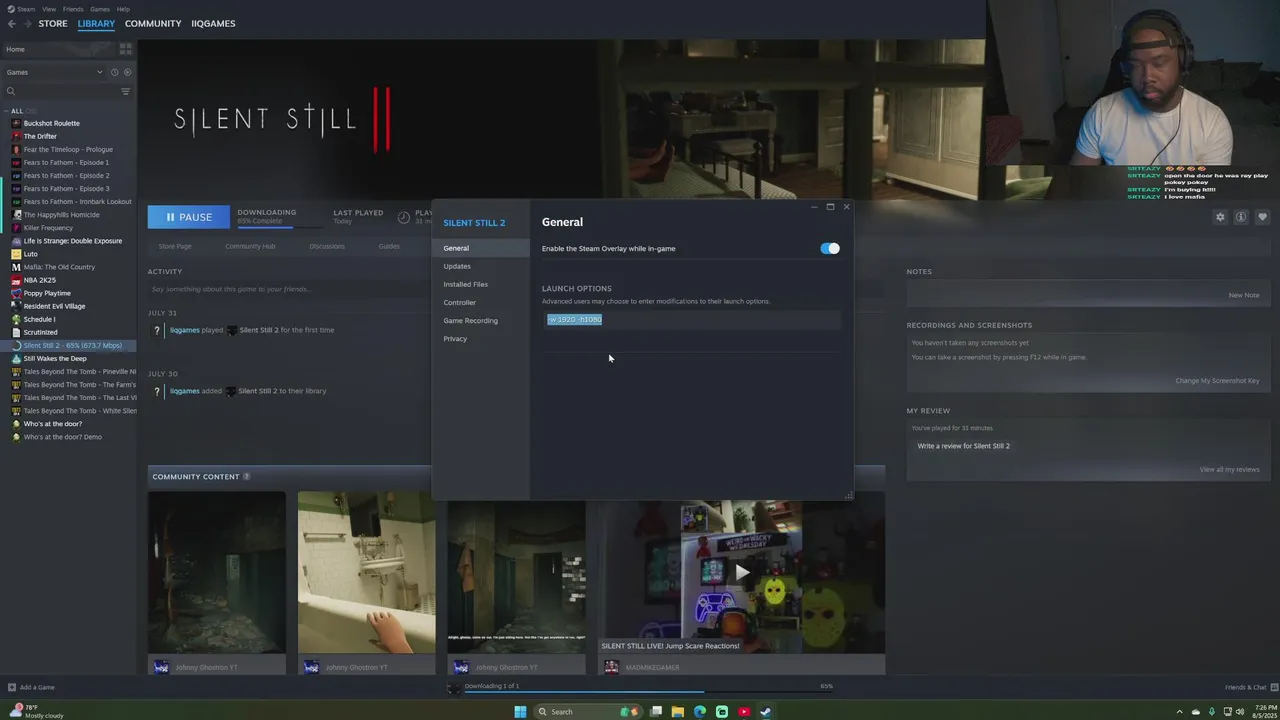The height and width of the screenshot is (720, 1280).
Task: Add game to favorites heart icon
Action: (1262, 217)
